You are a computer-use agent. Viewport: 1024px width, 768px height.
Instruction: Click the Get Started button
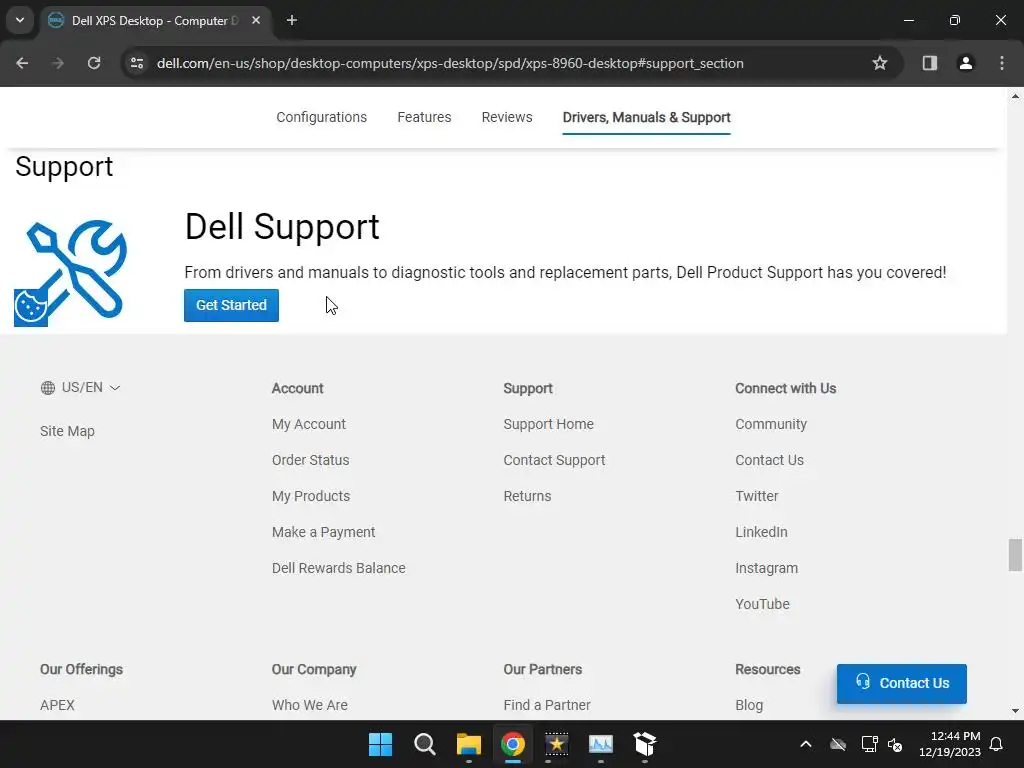[231, 306]
